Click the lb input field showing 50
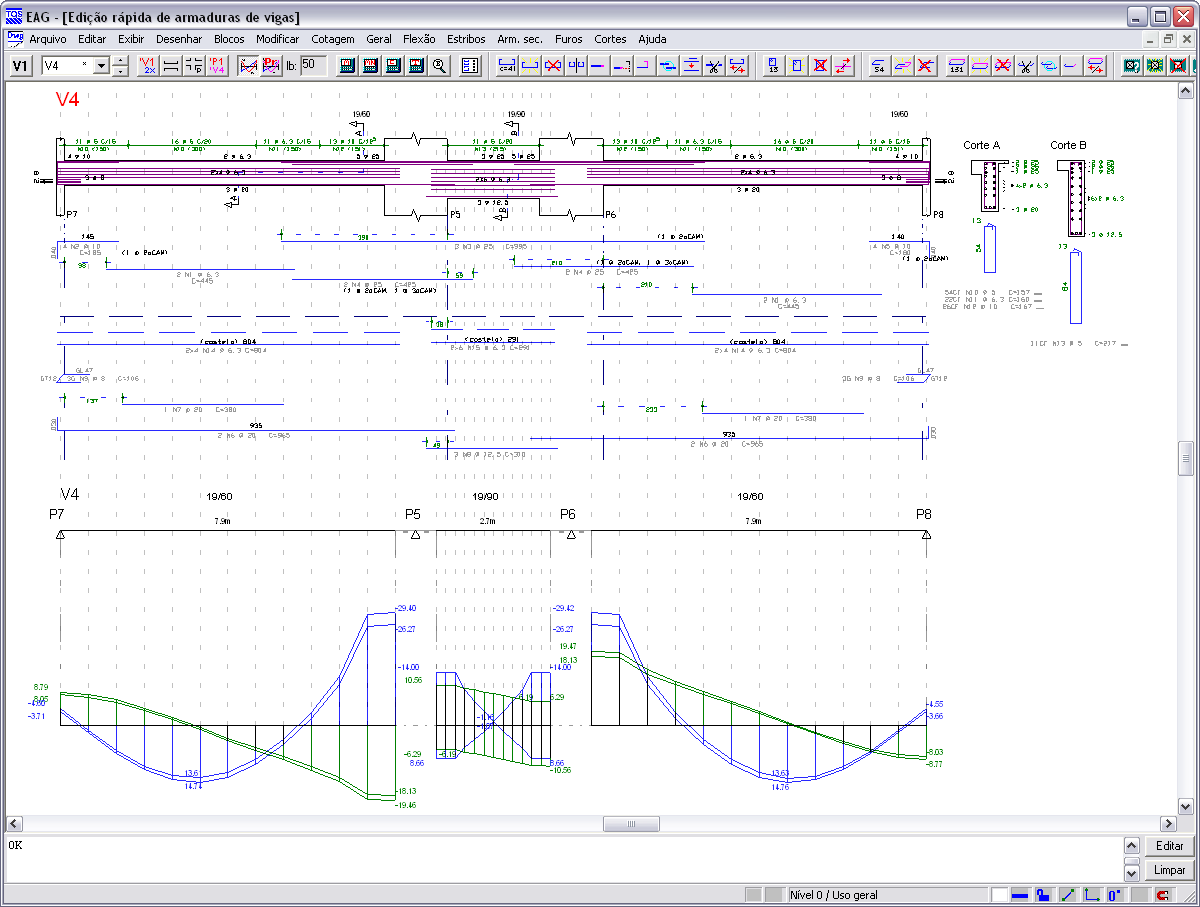Screen dimensions: 1200x907 coord(313,66)
